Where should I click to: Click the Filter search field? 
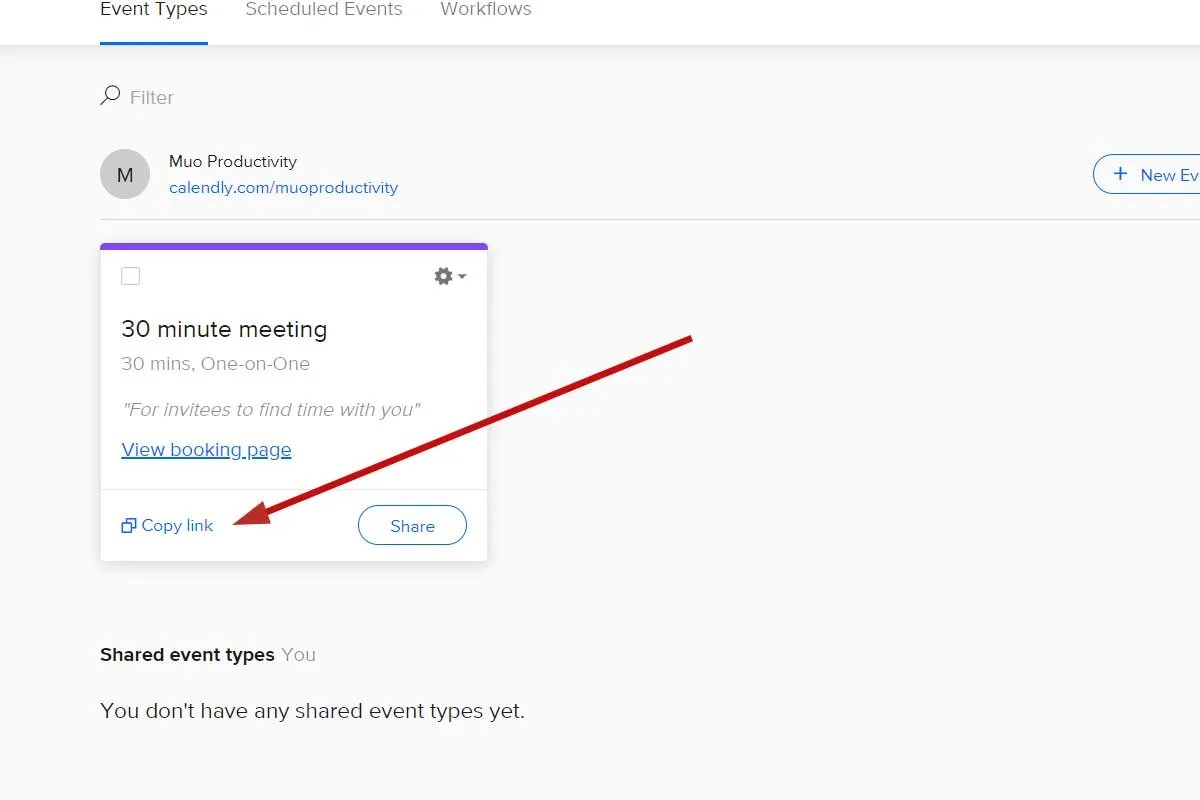150,96
